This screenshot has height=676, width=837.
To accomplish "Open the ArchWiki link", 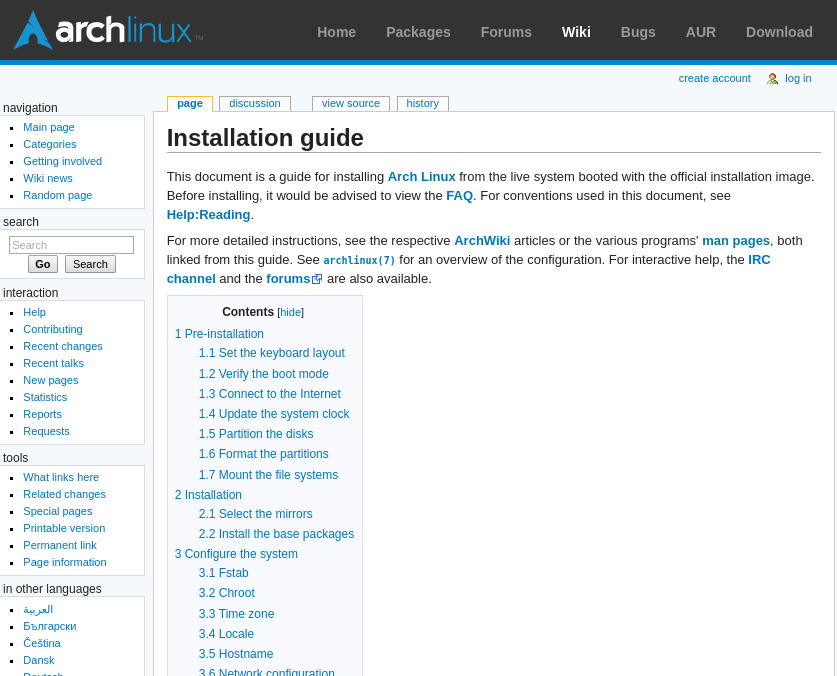I will [482, 241].
